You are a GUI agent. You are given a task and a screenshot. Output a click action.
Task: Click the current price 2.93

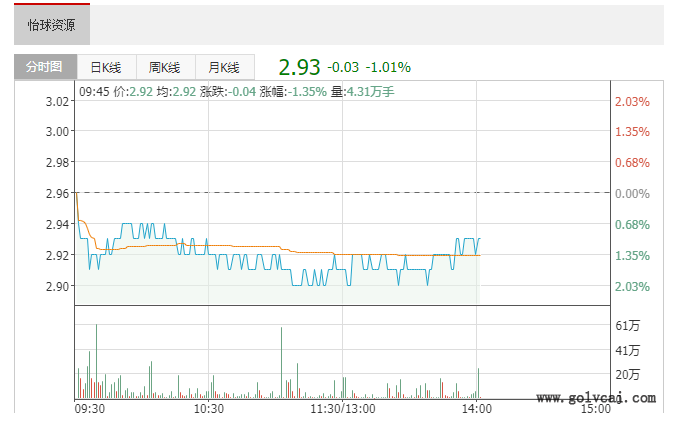[x=299, y=67]
